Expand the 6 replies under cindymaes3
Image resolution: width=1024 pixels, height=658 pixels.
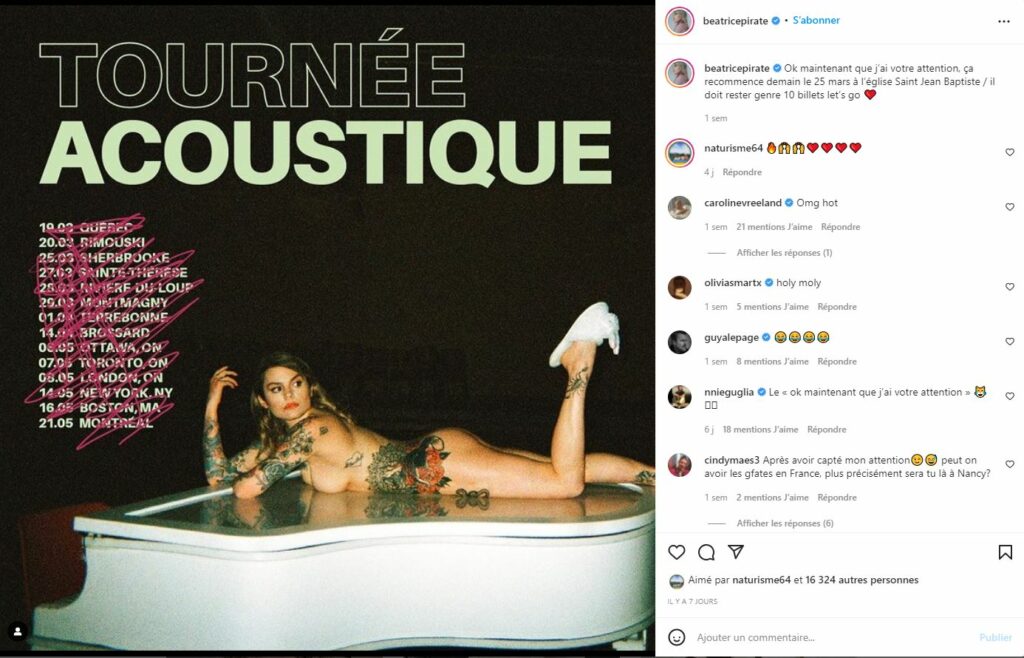coord(785,523)
